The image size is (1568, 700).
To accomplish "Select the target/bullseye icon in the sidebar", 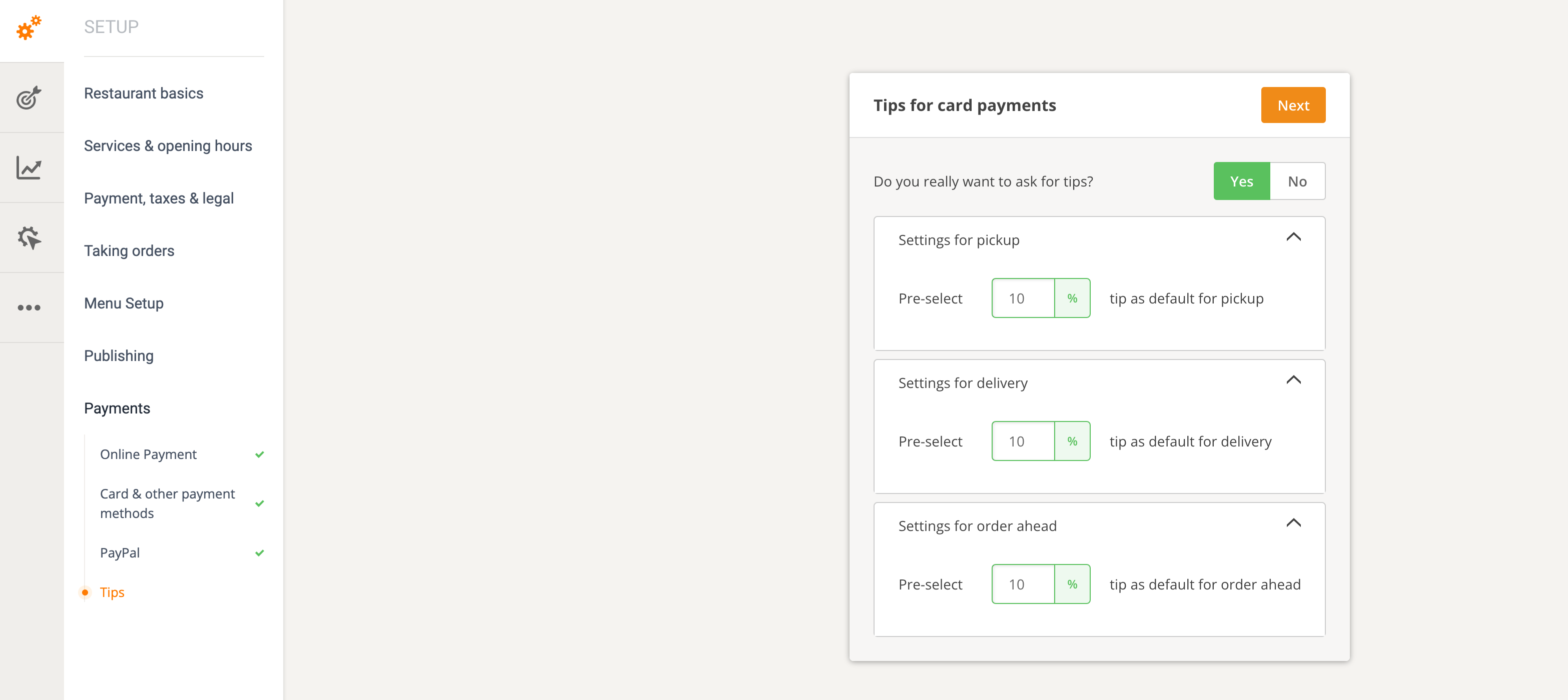I will click(x=28, y=97).
